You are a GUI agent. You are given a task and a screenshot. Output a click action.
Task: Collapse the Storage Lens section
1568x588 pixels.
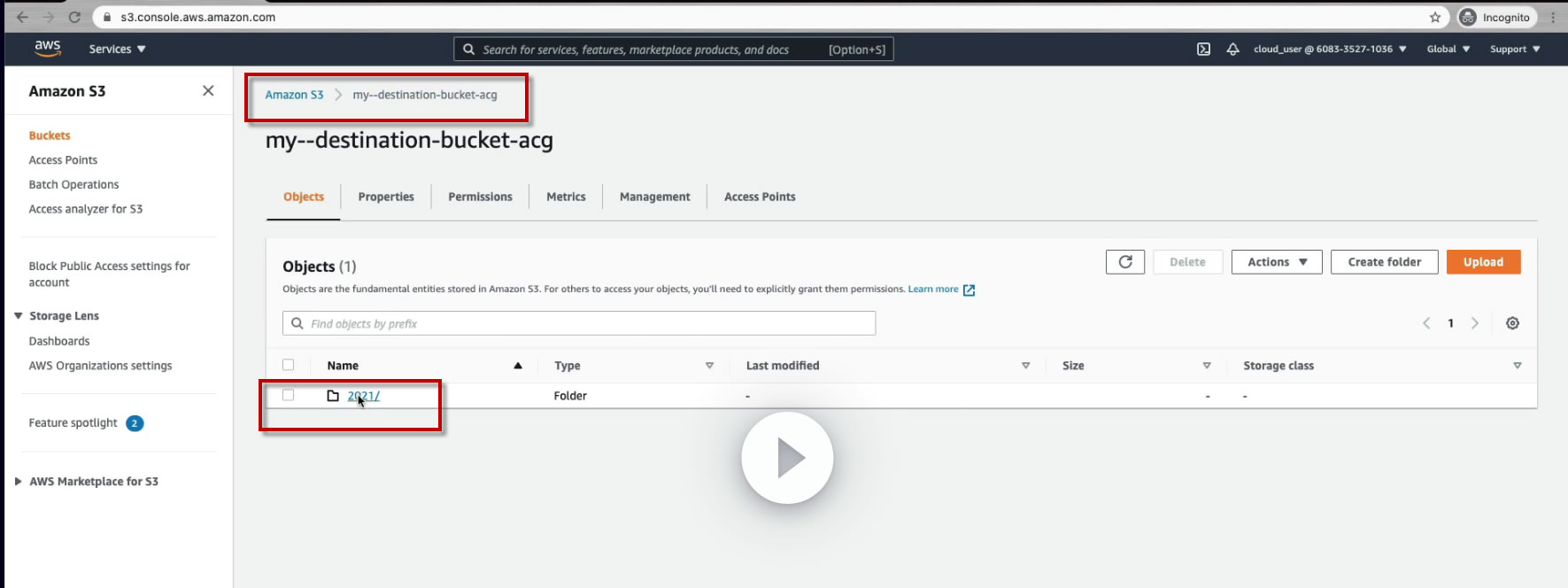[x=19, y=316]
